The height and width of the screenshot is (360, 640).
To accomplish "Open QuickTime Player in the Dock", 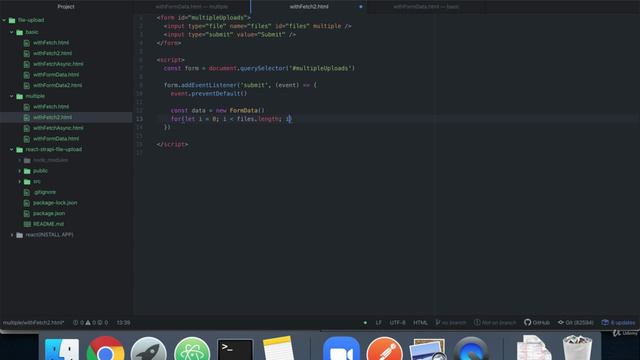I will 471,349.
